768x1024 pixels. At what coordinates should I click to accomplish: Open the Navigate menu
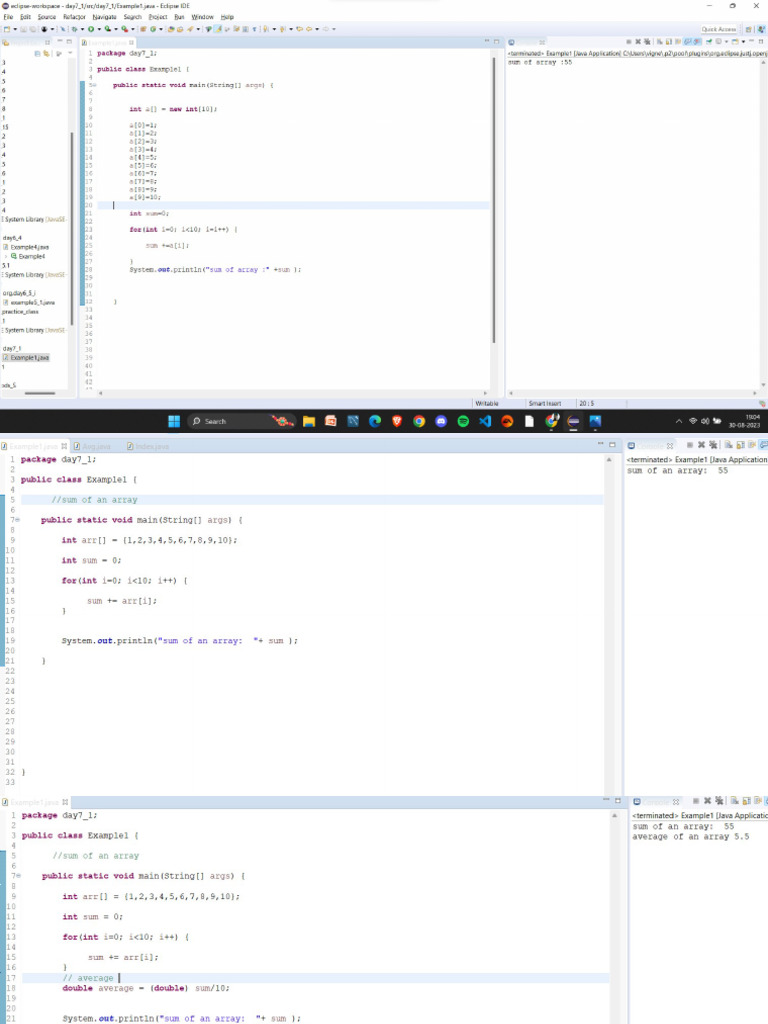(104, 17)
